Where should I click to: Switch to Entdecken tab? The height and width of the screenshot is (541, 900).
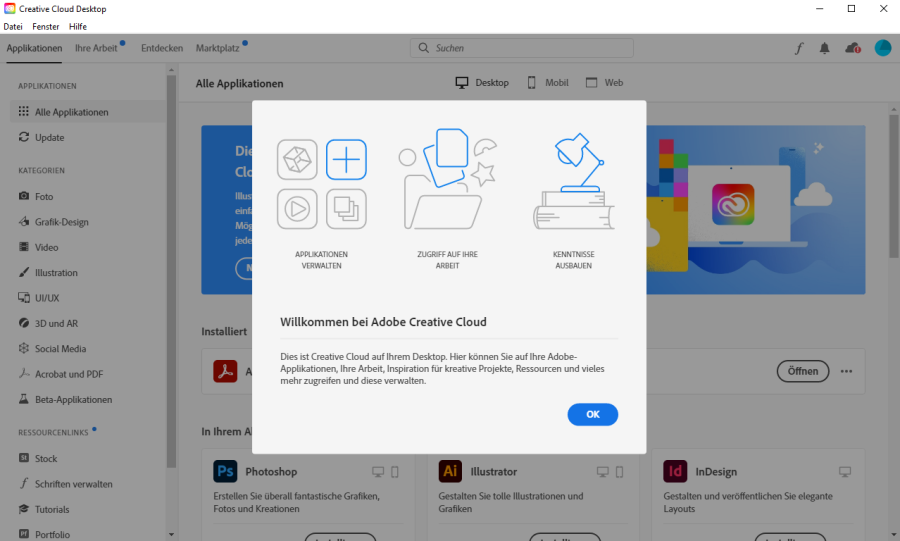(x=162, y=48)
